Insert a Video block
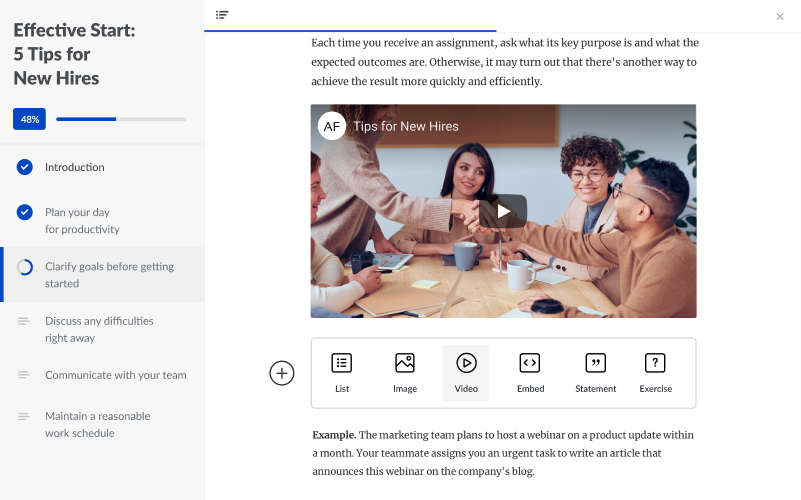This screenshot has width=801, height=500. 466,373
